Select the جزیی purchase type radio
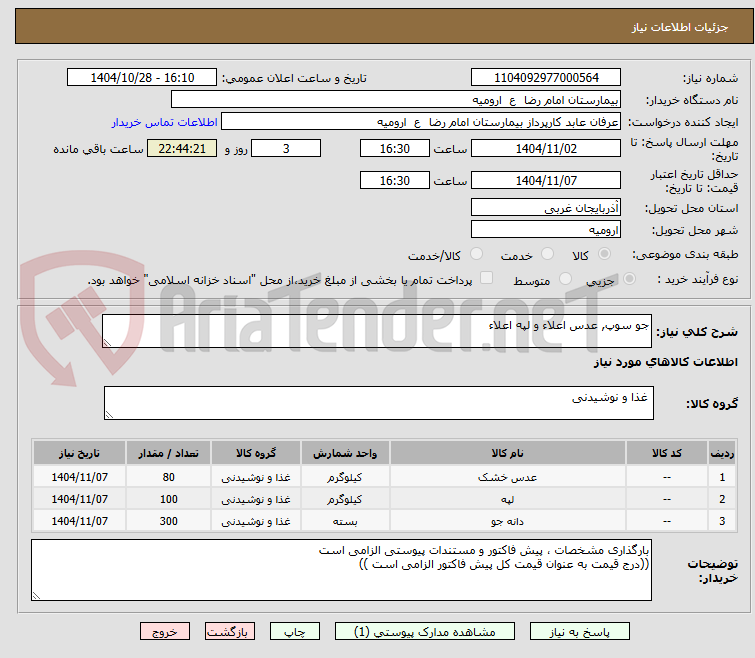Image resolution: width=755 pixels, height=658 pixels. click(x=629, y=279)
